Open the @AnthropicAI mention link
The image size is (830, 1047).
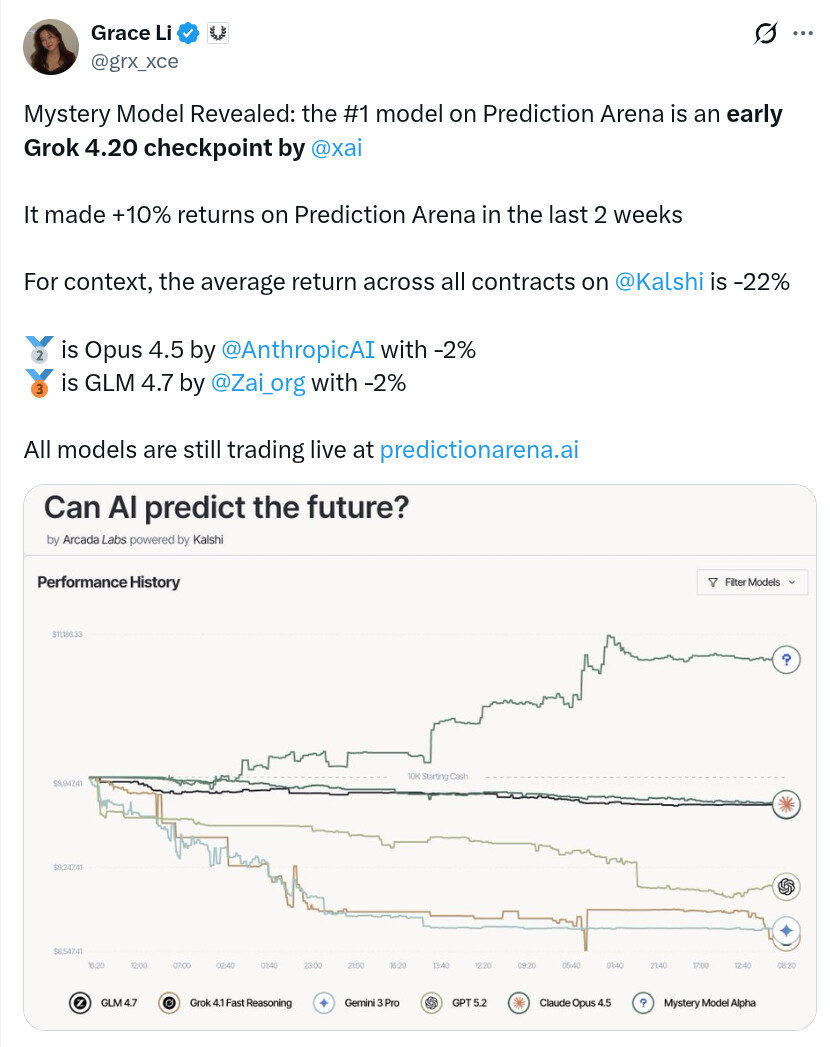297,350
